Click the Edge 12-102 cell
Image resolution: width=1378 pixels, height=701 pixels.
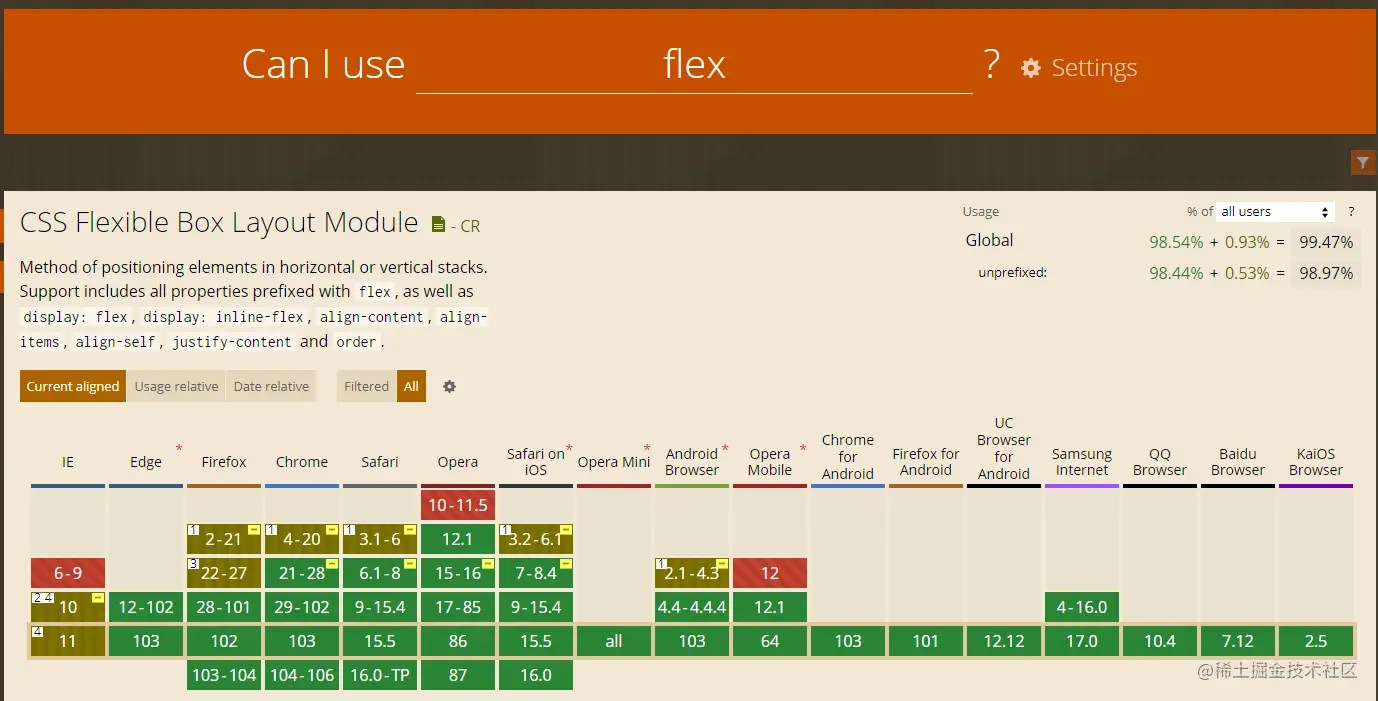pos(146,607)
